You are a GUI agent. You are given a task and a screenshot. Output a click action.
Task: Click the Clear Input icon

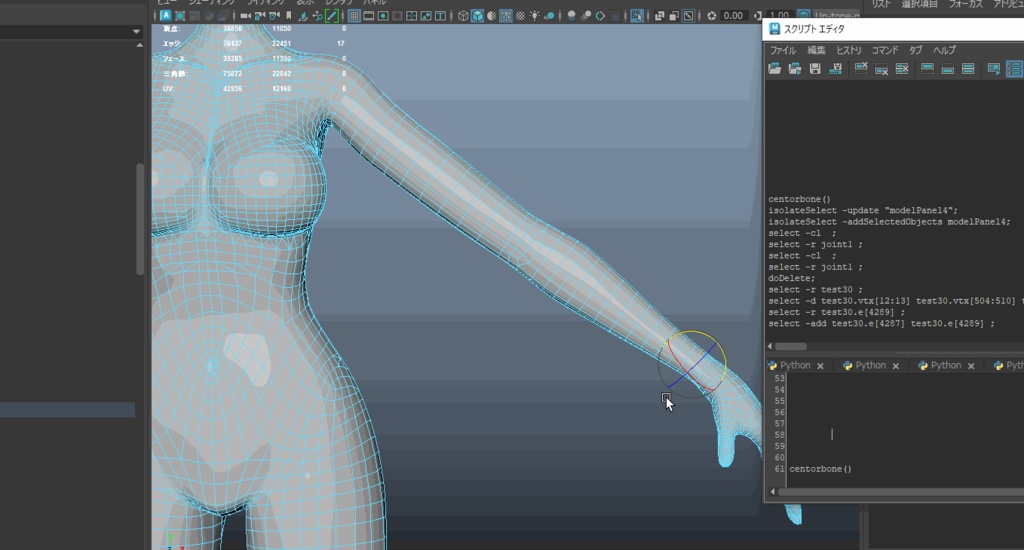(x=882, y=69)
